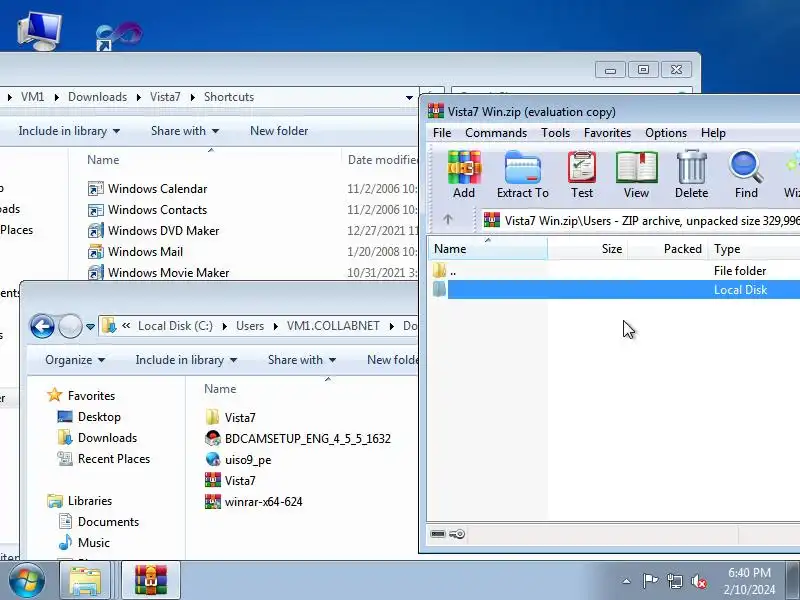
Task: Select the '..' parent folder row
Action: (x=613, y=270)
